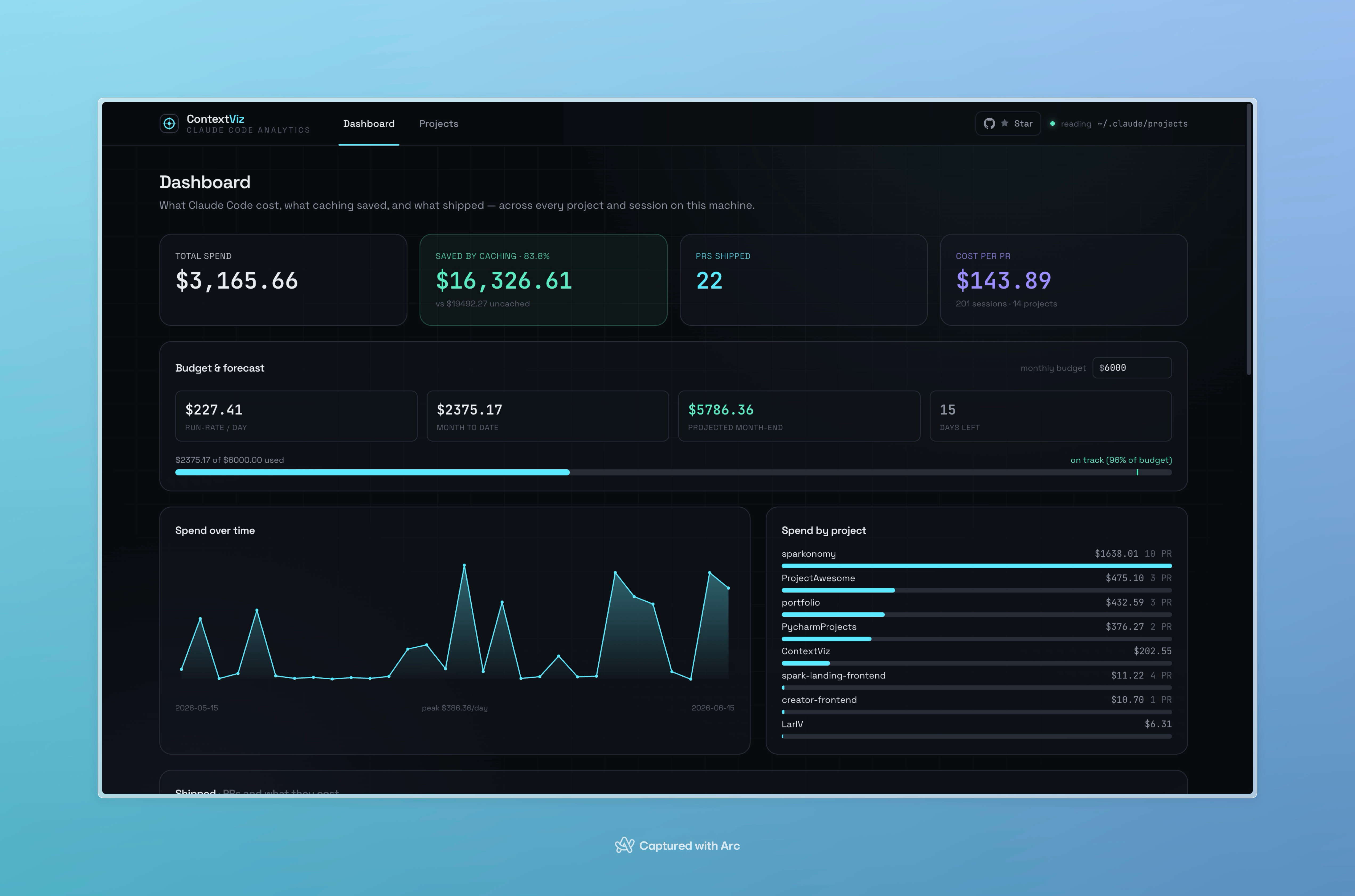Screen dimensions: 1355x896
Task: Click the $1638.01 sparkonomy amount
Action: point(1116,554)
